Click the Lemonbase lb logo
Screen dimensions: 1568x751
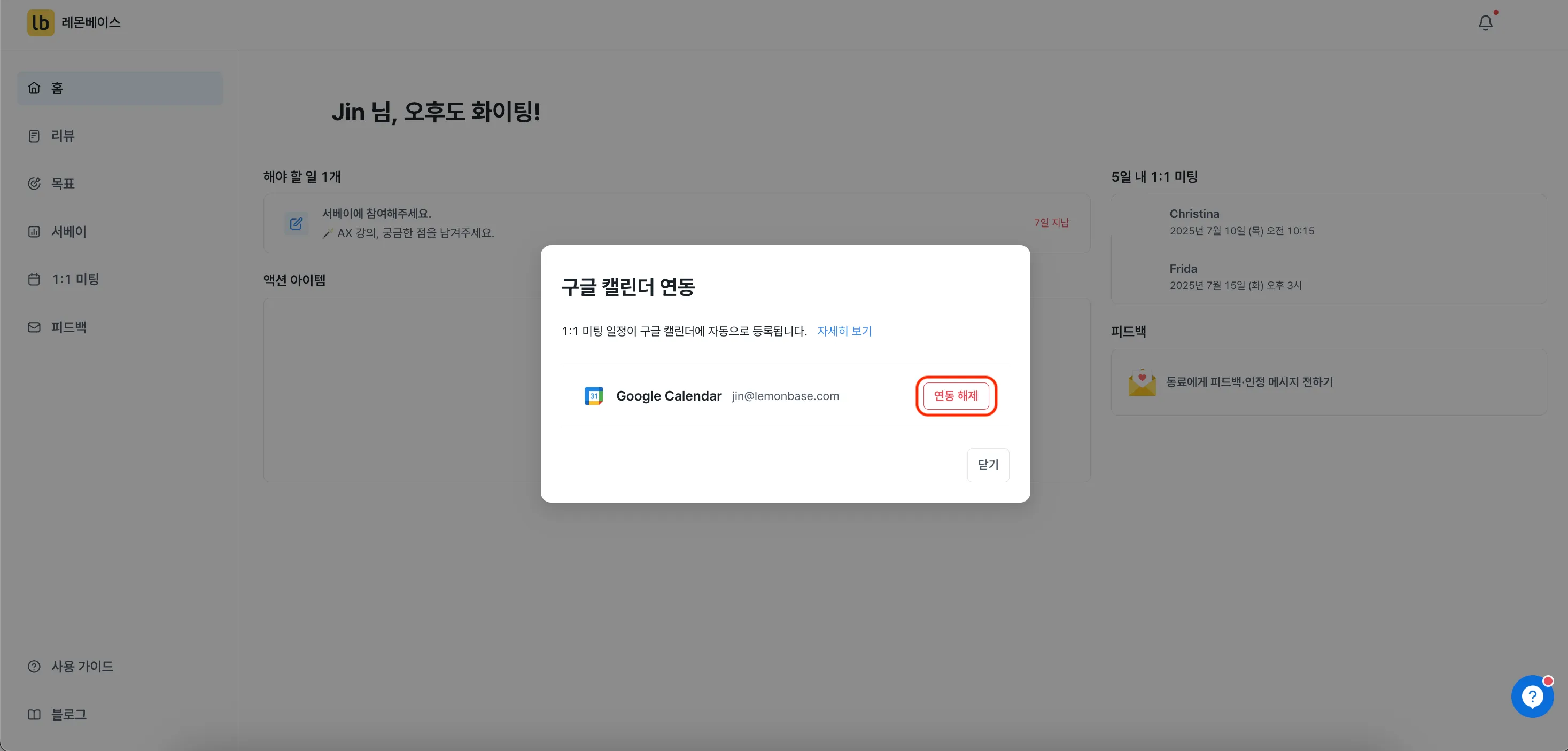click(x=40, y=22)
